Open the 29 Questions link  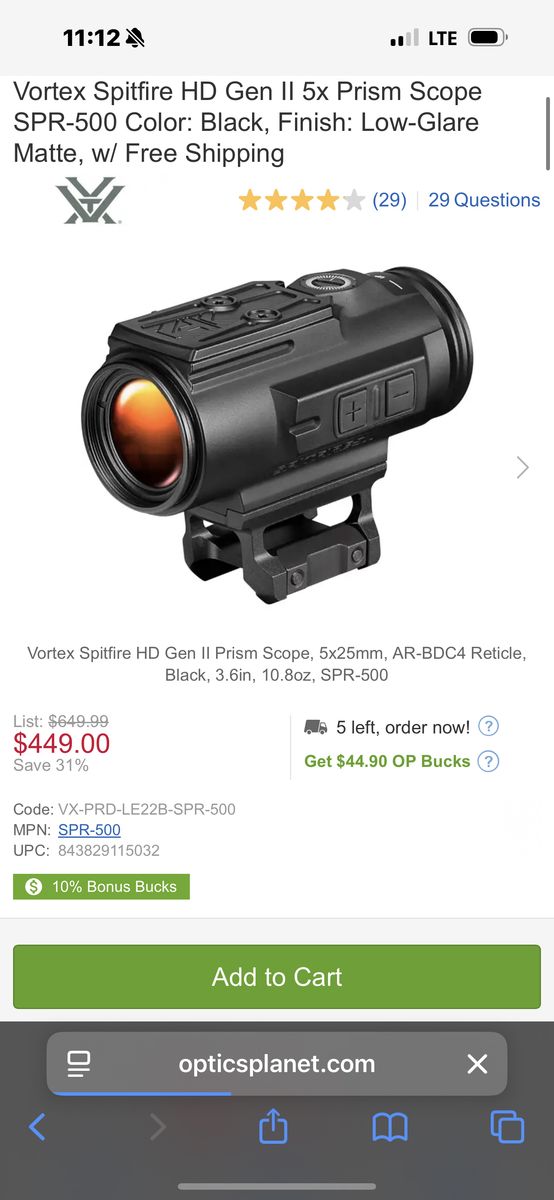484,200
